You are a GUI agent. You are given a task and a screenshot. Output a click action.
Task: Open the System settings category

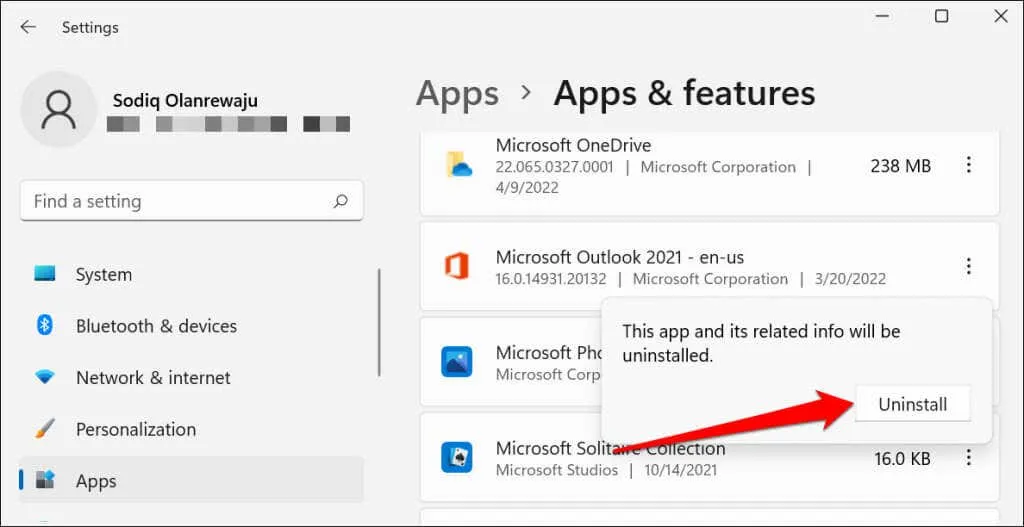(x=103, y=274)
